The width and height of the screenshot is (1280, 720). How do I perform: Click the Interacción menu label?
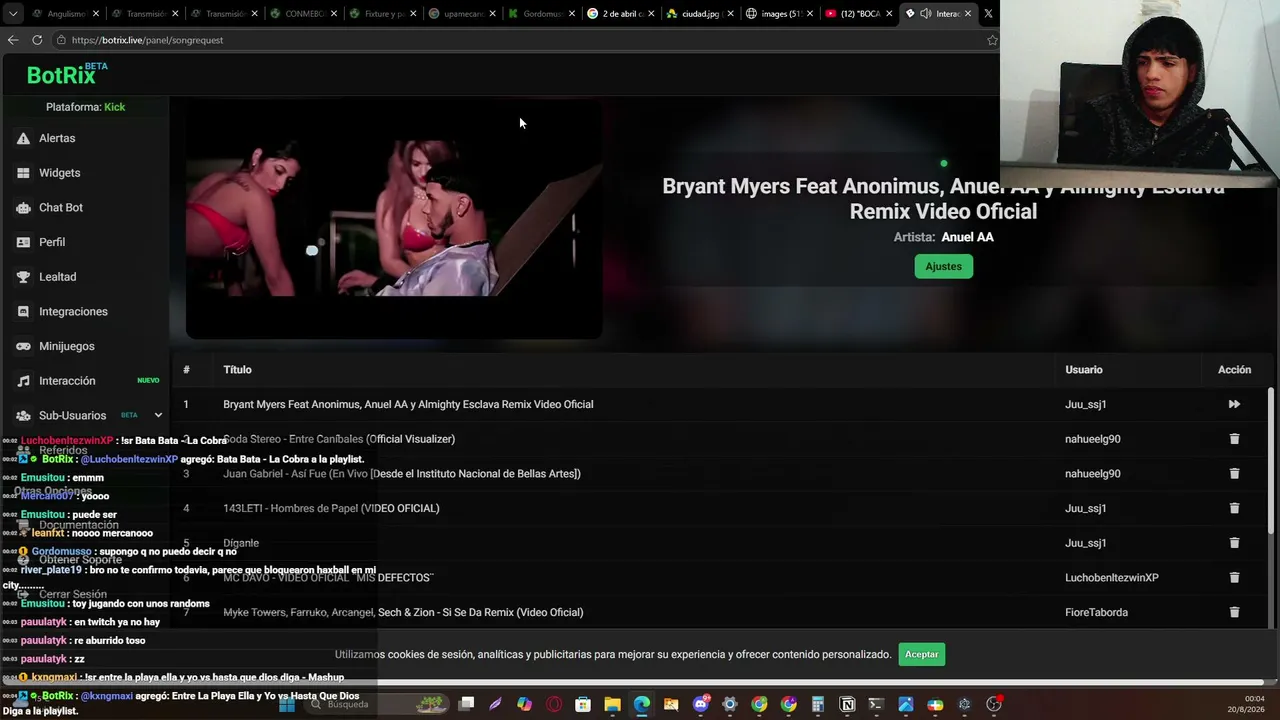pos(67,381)
